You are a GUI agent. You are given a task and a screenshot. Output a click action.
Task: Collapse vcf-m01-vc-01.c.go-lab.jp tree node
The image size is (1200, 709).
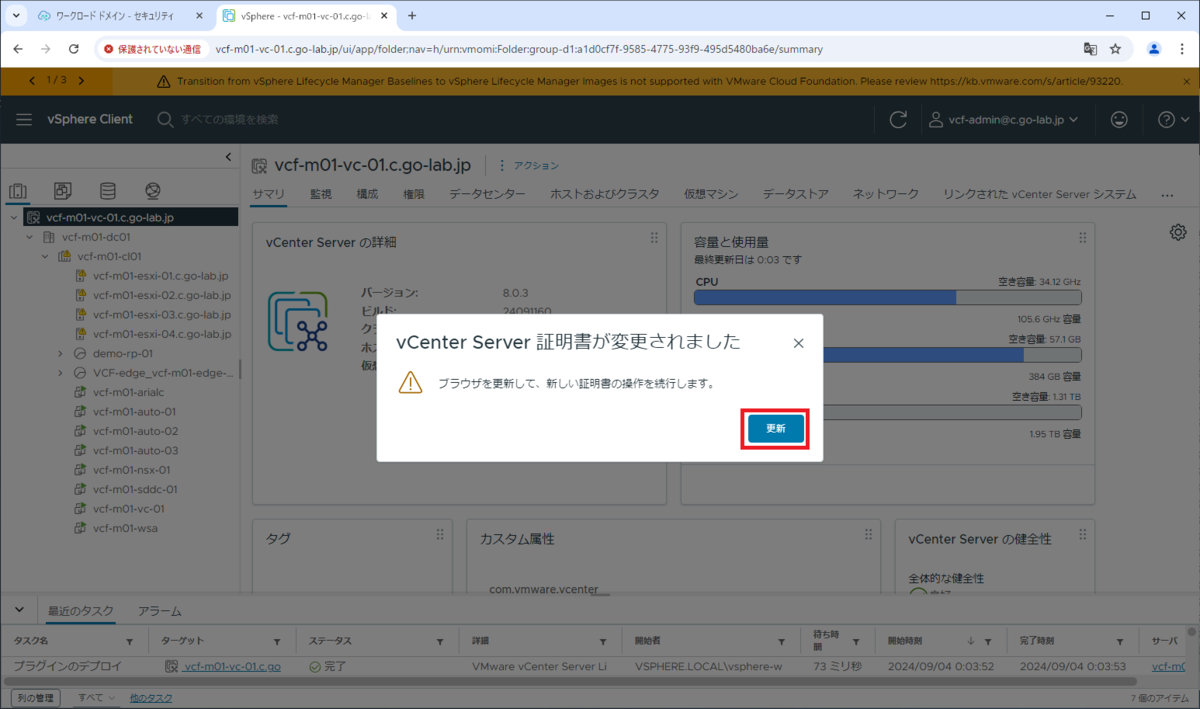coord(14,217)
